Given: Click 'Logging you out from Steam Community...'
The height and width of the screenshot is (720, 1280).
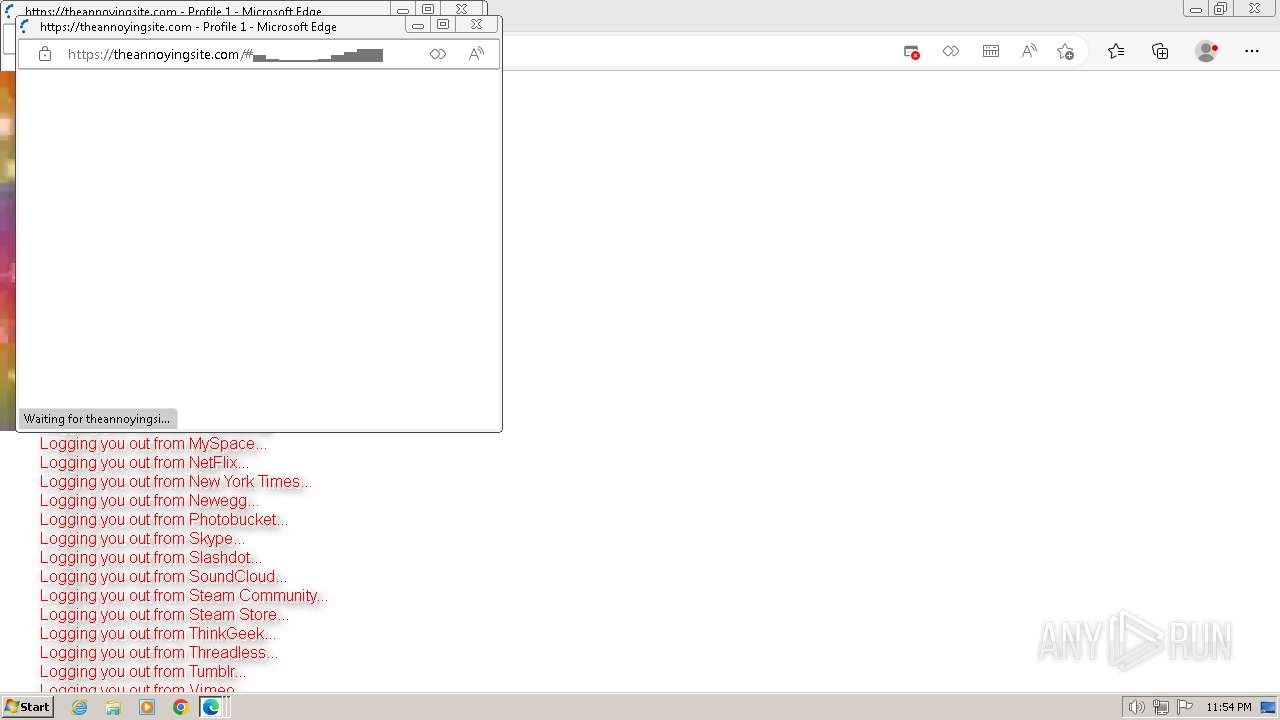Looking at the screenshot, I should 184,596.
